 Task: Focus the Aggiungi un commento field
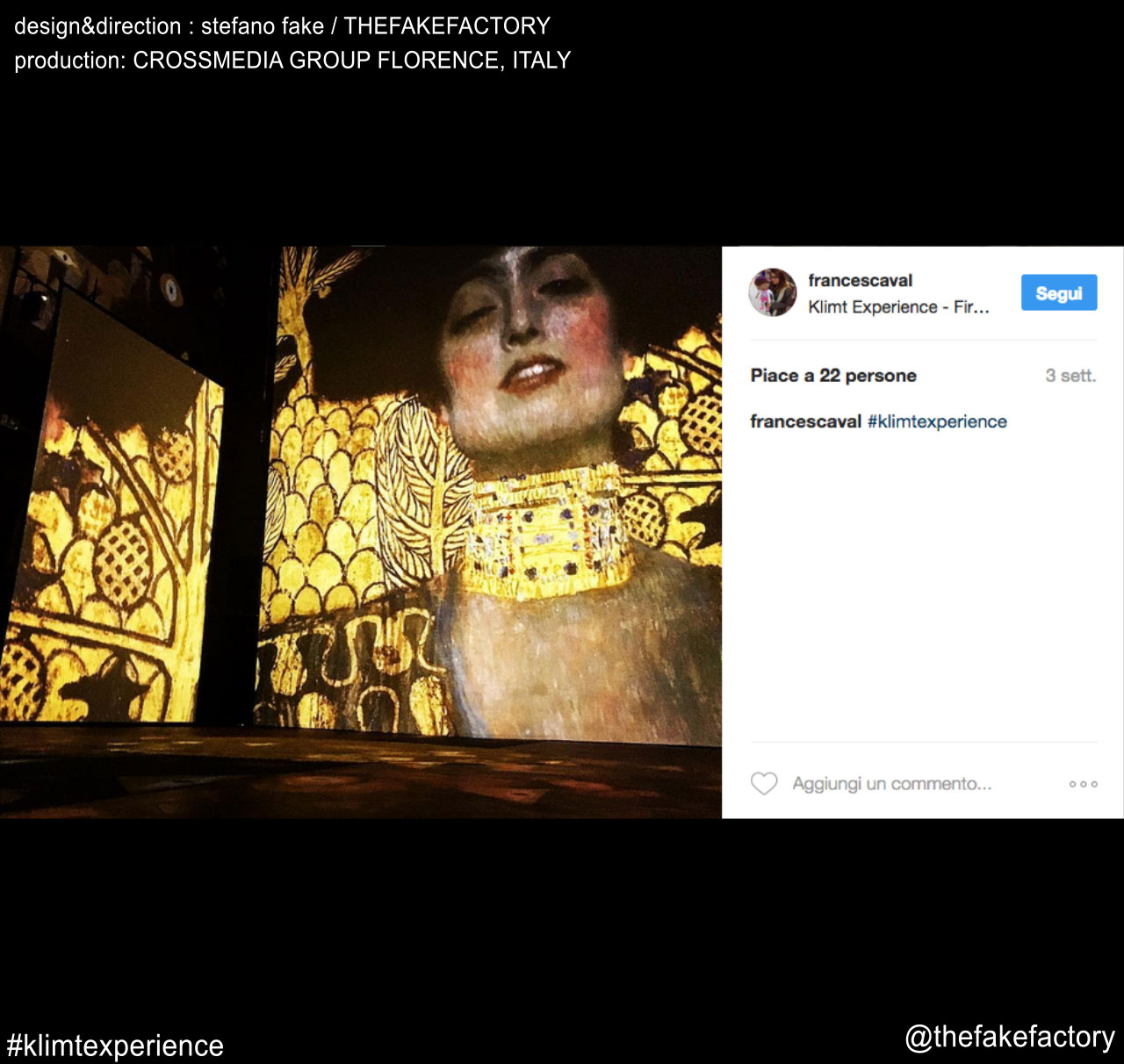click(x=891, y=784)
